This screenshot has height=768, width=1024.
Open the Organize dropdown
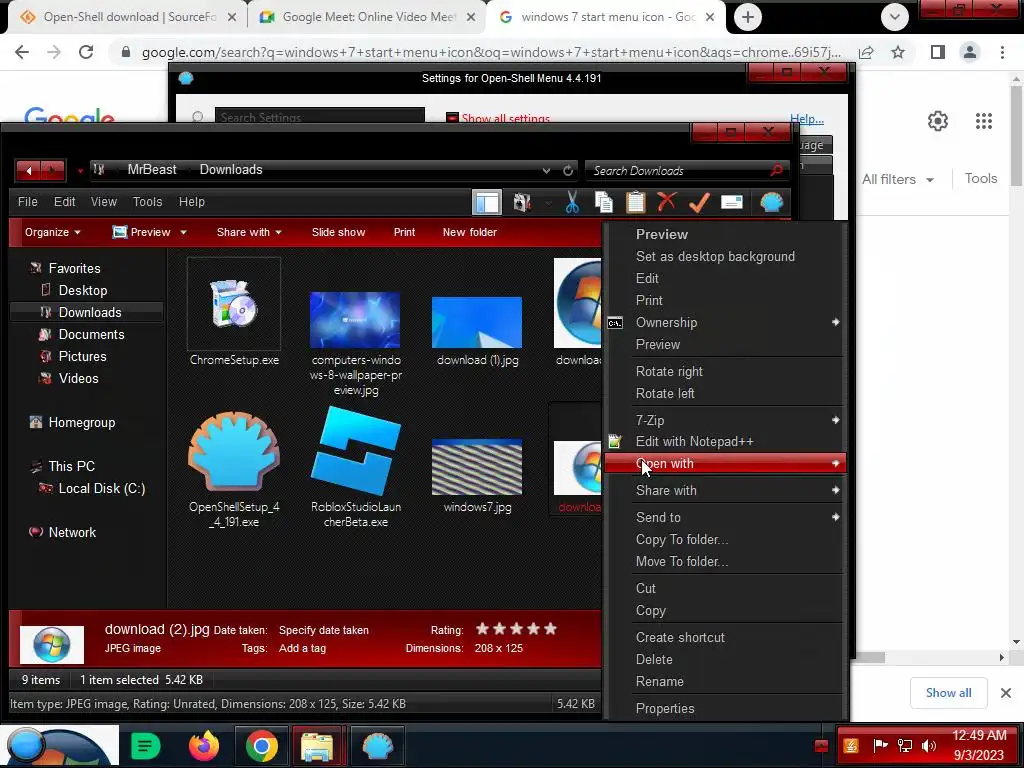point(52,232)
